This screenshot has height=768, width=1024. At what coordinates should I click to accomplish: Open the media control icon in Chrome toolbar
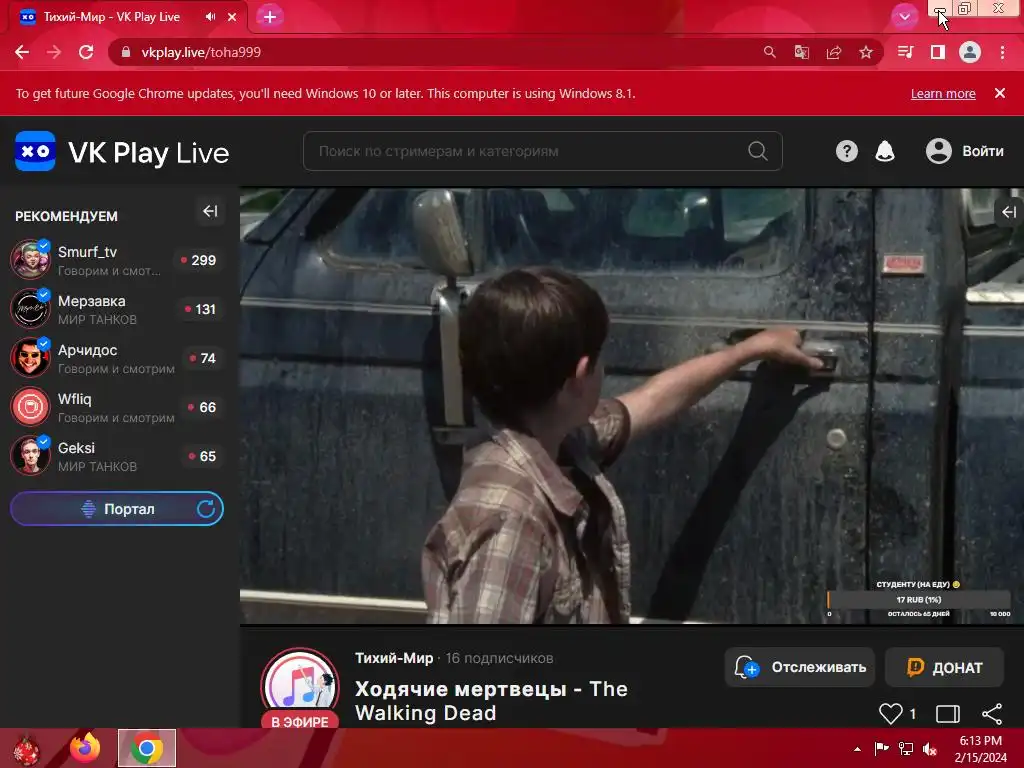tap(905, 52)
